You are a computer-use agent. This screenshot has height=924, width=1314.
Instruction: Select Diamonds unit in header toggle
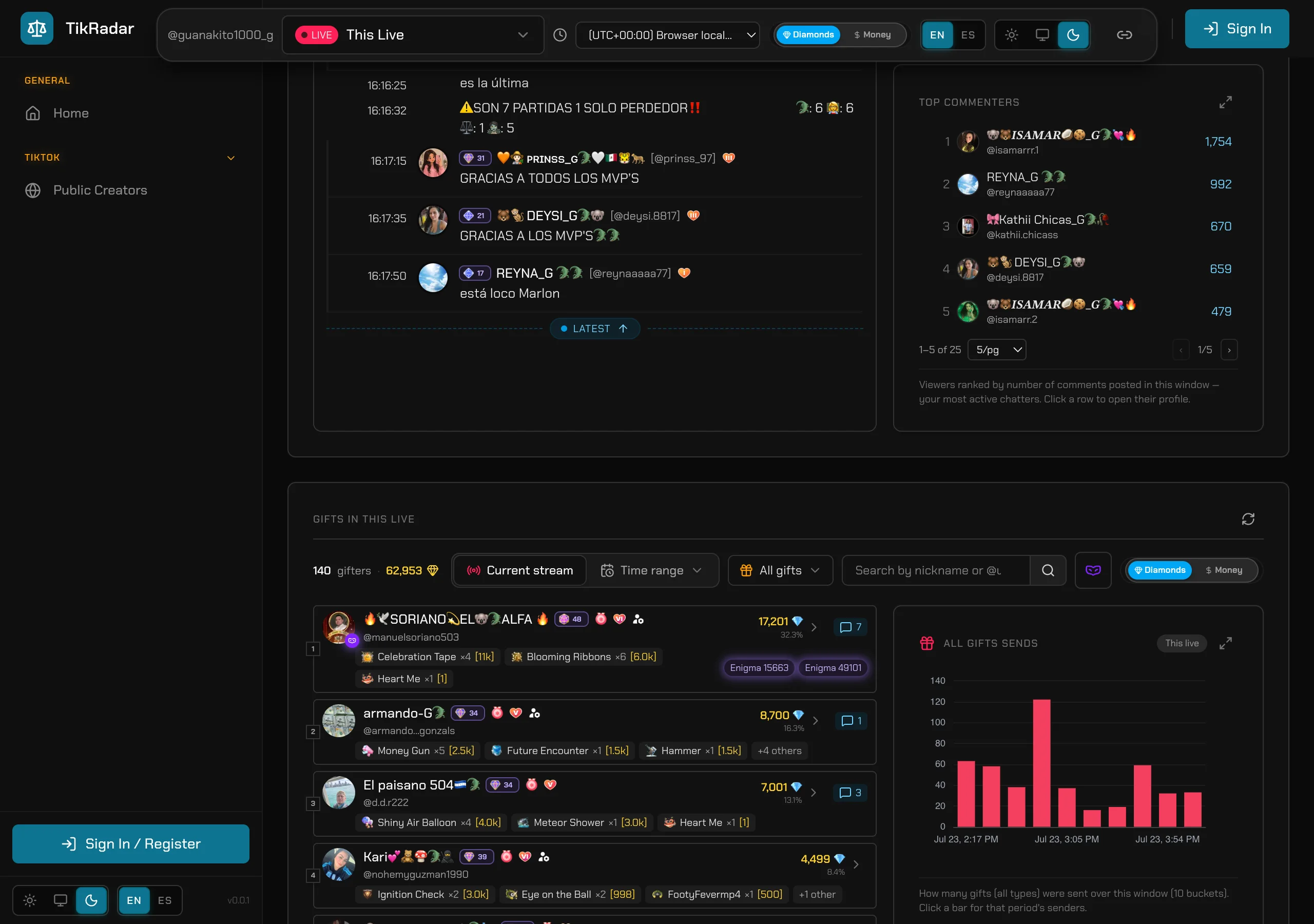pos(808,35)
